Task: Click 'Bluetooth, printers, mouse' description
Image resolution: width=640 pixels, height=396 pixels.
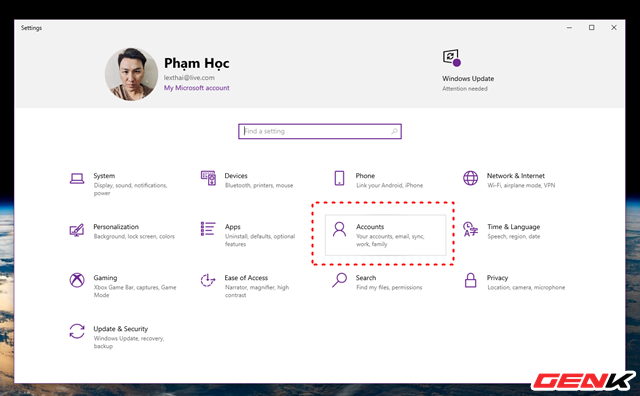Action: coord(259,185)
